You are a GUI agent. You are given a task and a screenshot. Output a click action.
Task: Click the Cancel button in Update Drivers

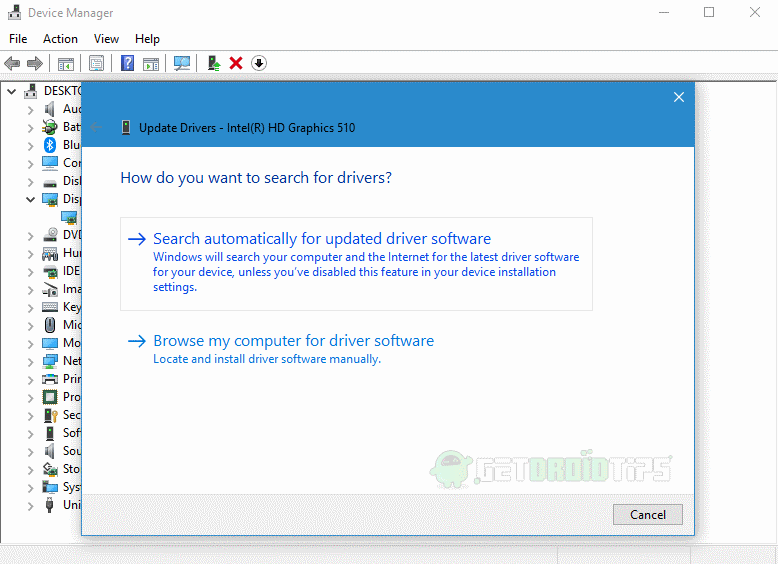pos(648,514)
